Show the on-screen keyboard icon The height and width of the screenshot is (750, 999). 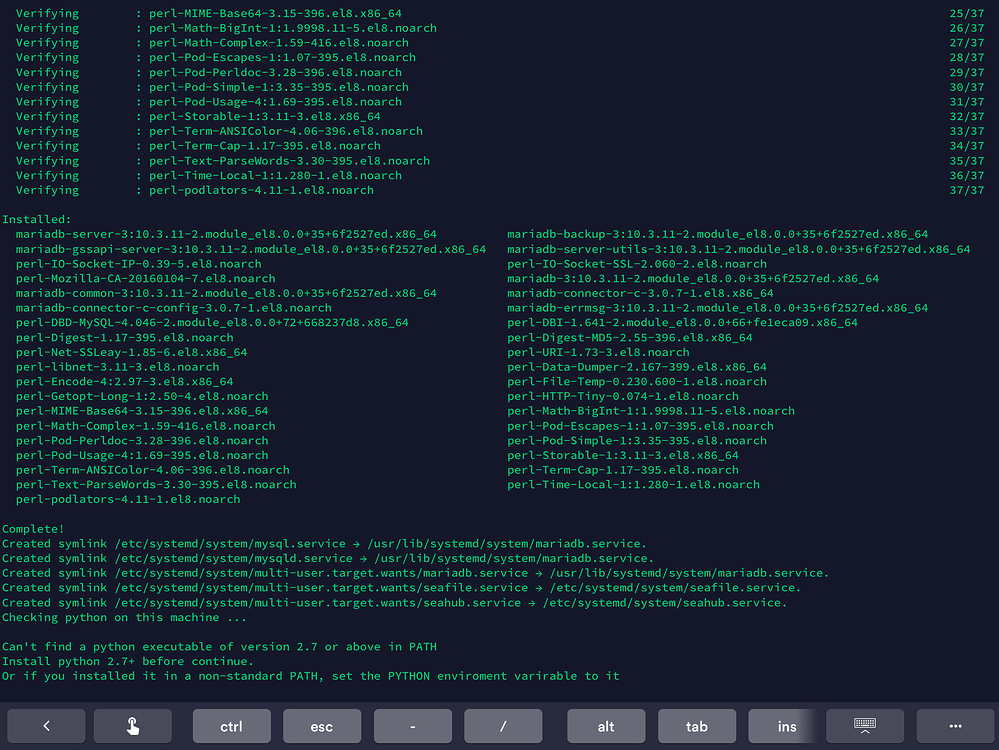(x=865, y=726)
